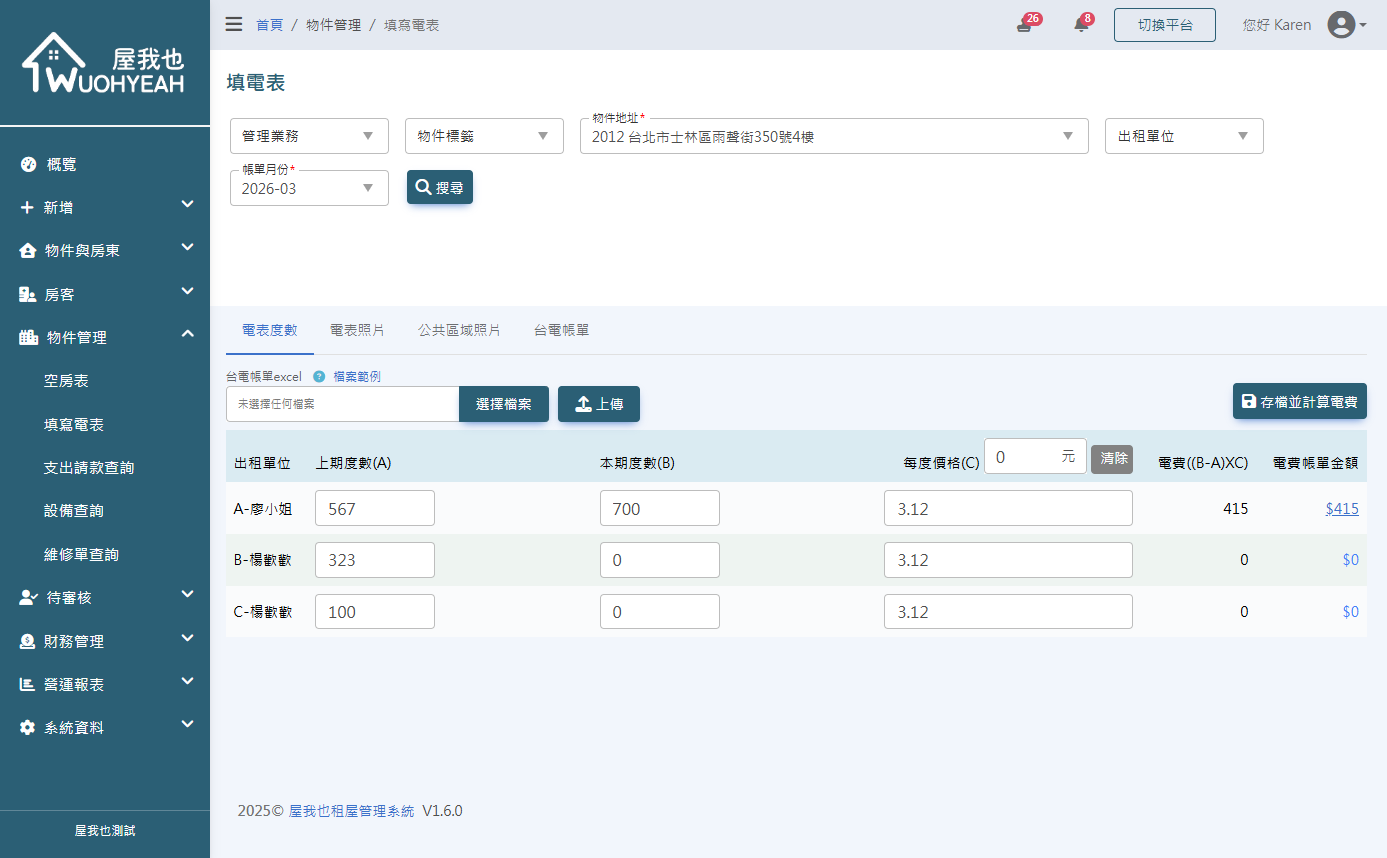This screenshot has width=1387, height=858.
Task: Click 存檔並計算電費 save button
Action: [x=1299, y=401]
